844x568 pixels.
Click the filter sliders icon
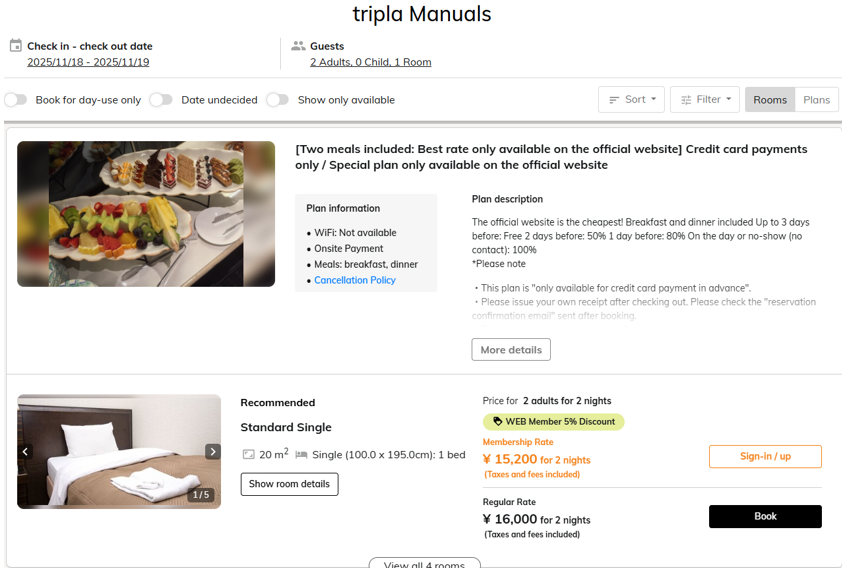686,100
